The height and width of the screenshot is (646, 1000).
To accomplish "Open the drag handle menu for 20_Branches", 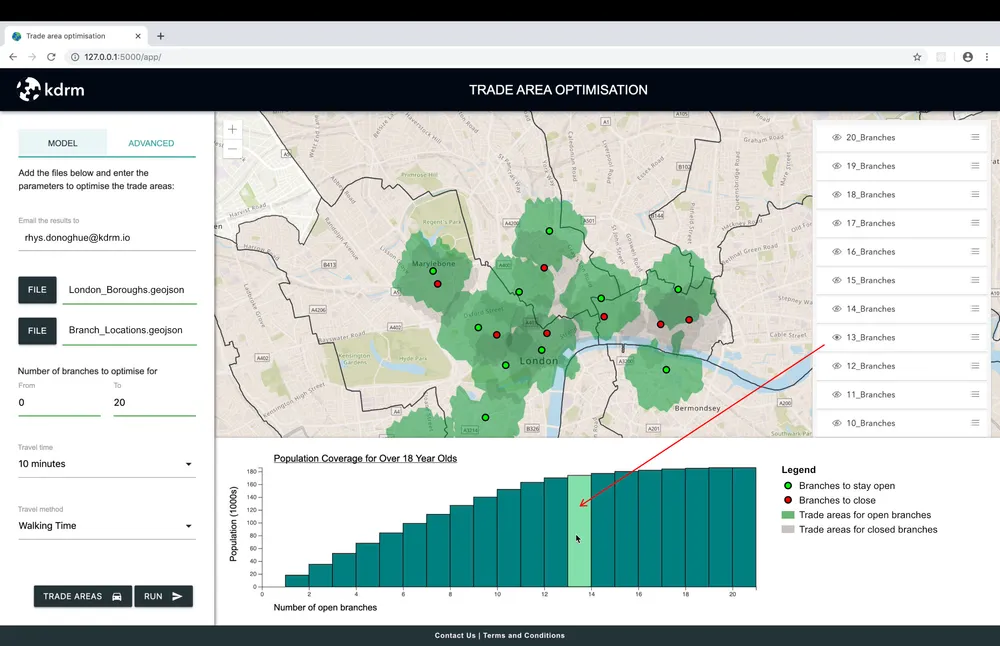I will 975,138.
